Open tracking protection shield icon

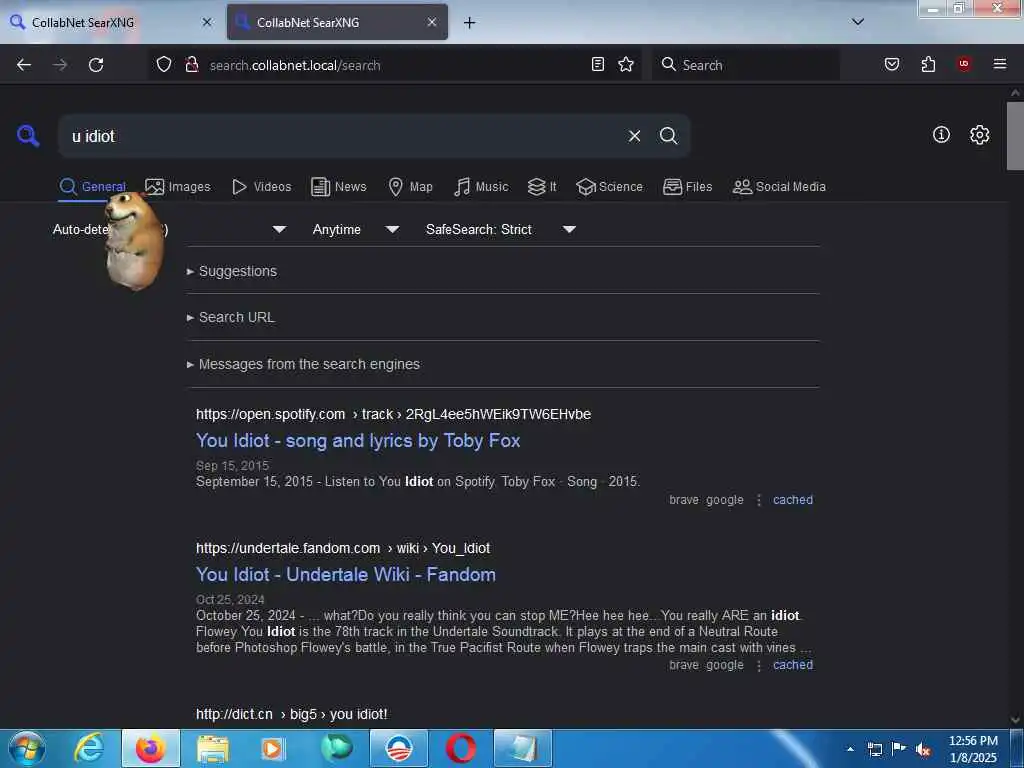pyautogui.click(x=164, y=65)
